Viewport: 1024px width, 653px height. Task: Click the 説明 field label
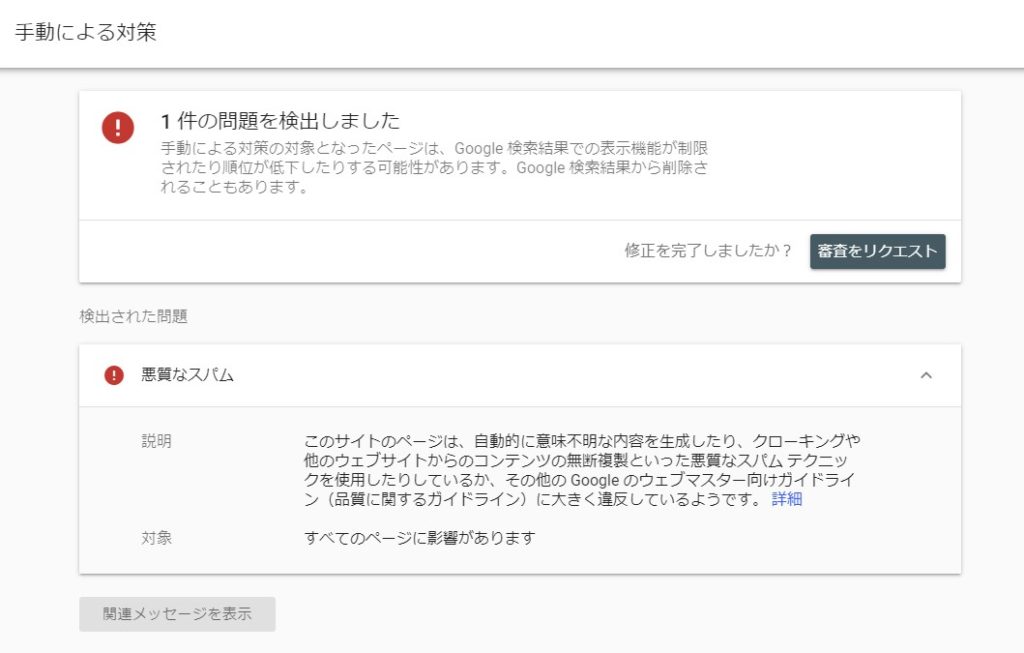(x=157, y=441)
